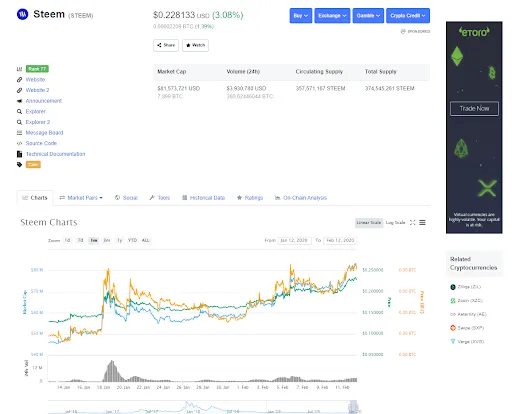Viewport: 512px width, 414px height.
Task: Open the chart hamburger menu
Action: coord(422,222)
